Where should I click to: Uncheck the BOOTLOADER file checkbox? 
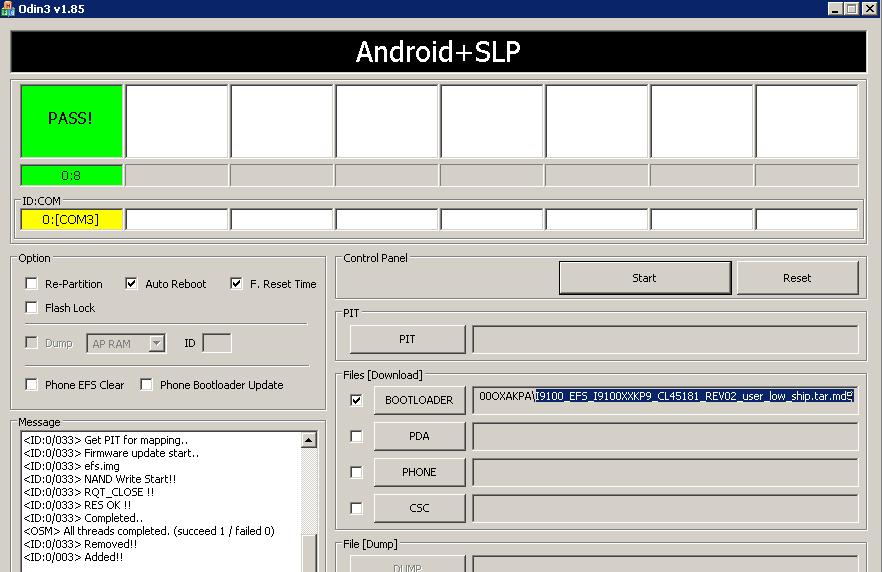click(x=356, y=400)
